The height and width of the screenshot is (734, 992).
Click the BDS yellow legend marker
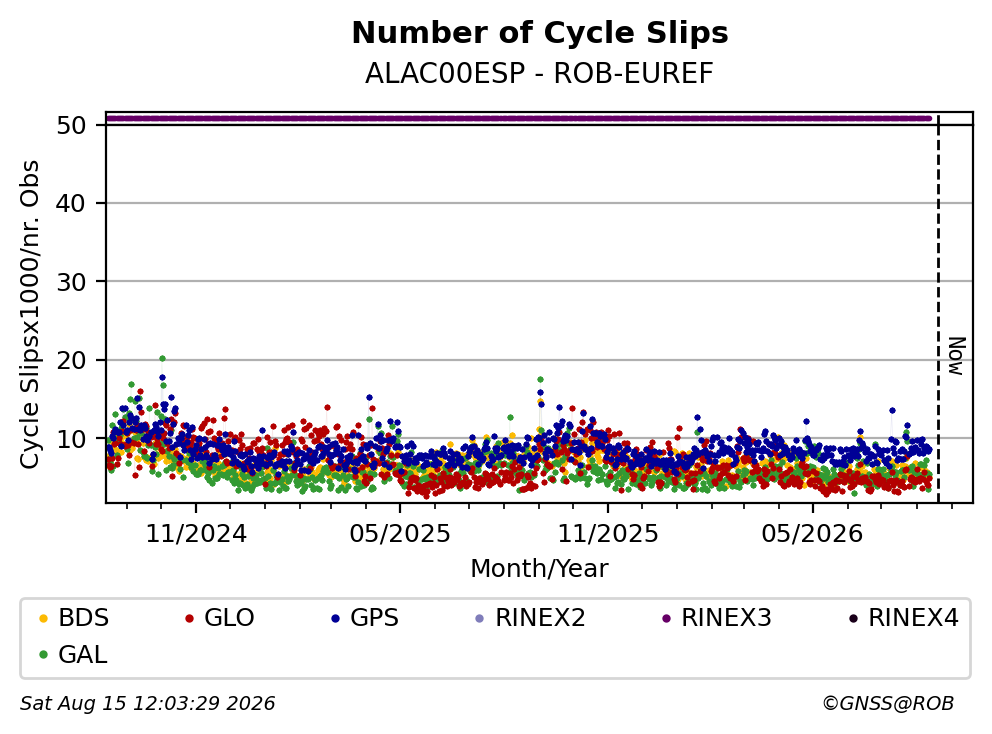click(x=43, y=618)
